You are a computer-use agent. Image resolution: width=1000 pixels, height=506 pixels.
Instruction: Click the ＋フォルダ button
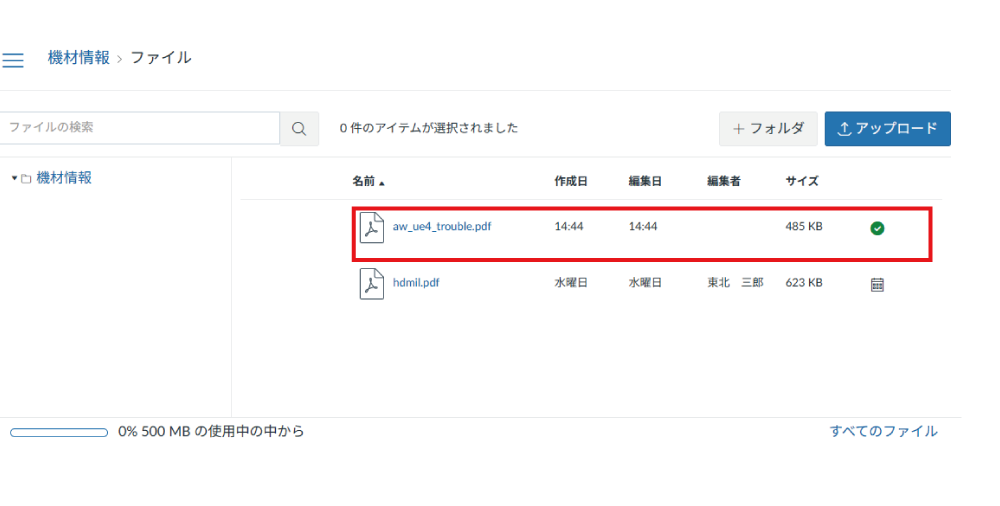pos(768,129)
